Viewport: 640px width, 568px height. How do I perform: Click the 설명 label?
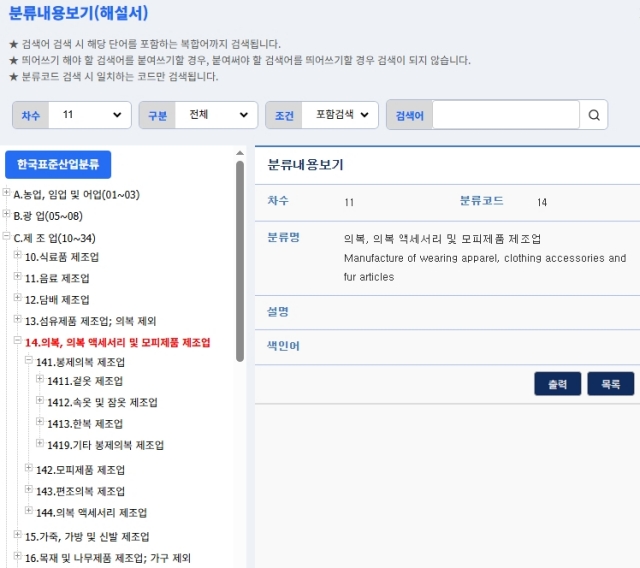(278, 312)
